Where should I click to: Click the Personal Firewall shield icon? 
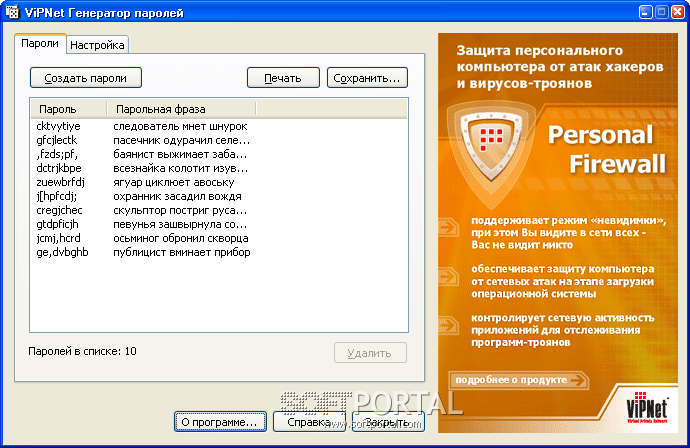coord(491,147)
